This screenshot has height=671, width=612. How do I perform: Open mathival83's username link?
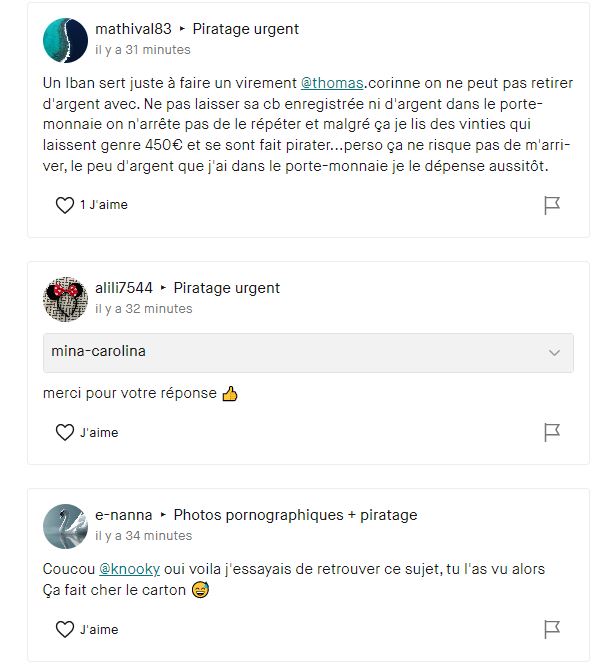(133, 29)
